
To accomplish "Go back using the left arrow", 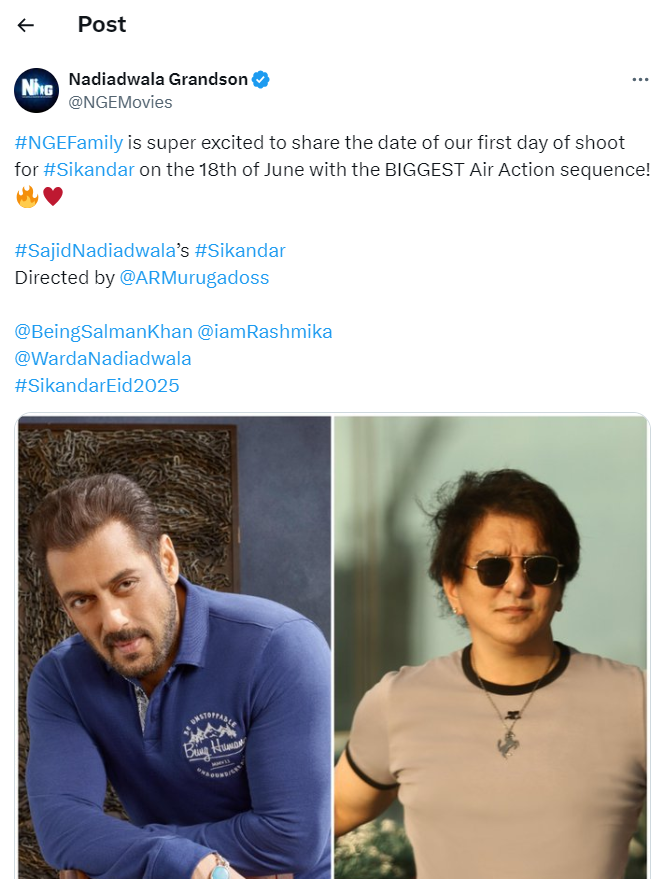I will (26, 26).
